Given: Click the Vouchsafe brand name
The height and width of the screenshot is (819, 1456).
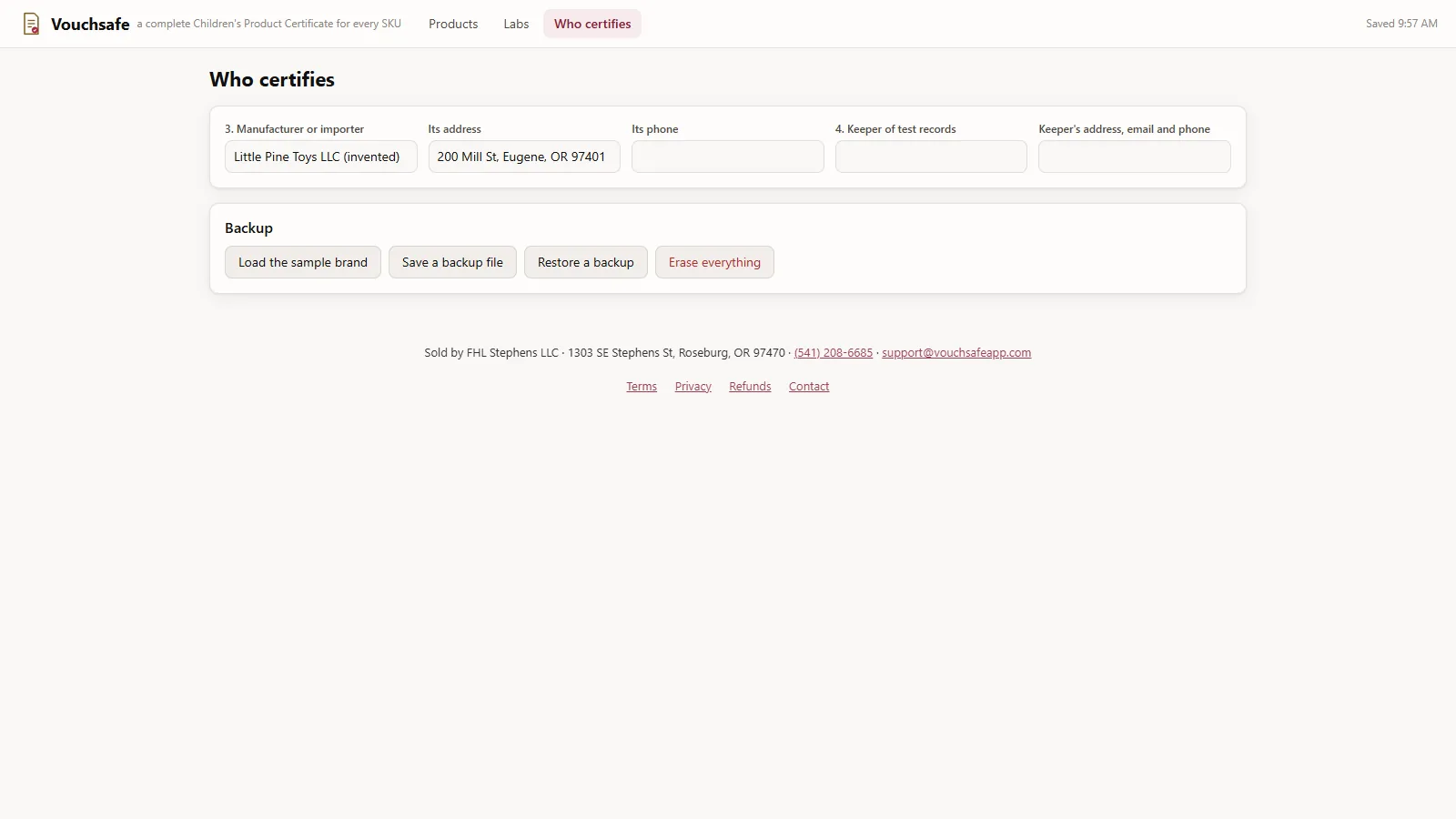Looking at the screenshot, I should (90, 25).
